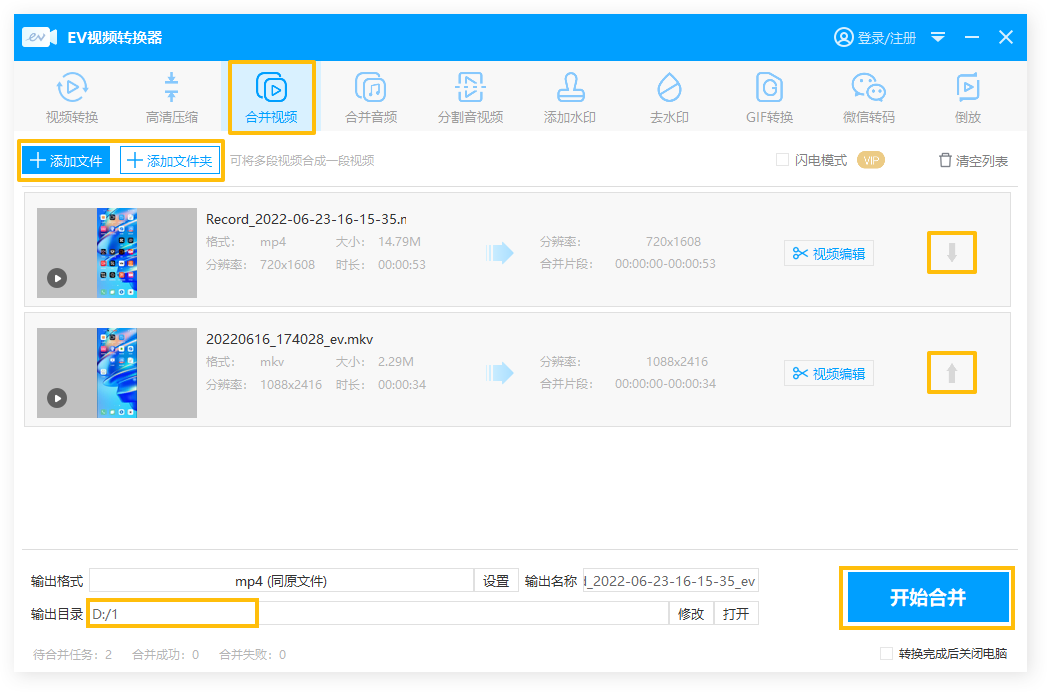Select the 20220616_174028_ev.mkv thumbnail

click(x=117, y=373)
